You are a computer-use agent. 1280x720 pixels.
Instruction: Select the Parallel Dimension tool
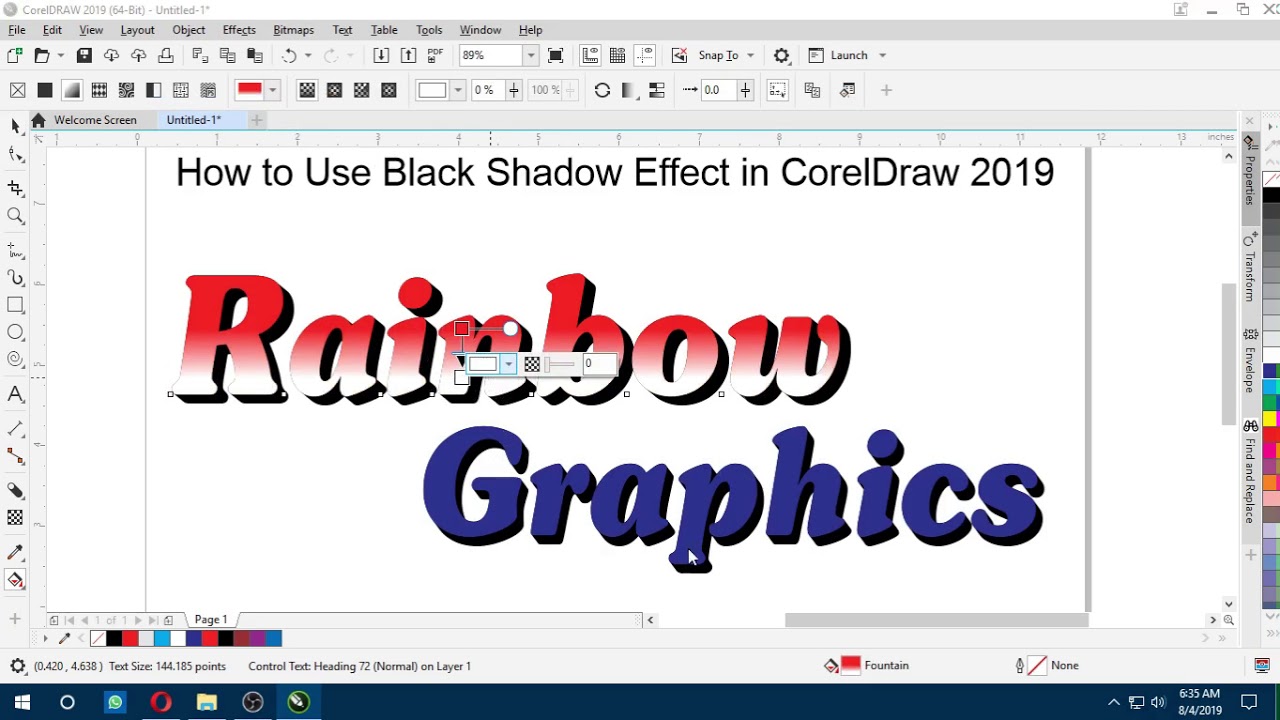click(x=15, y=428)
